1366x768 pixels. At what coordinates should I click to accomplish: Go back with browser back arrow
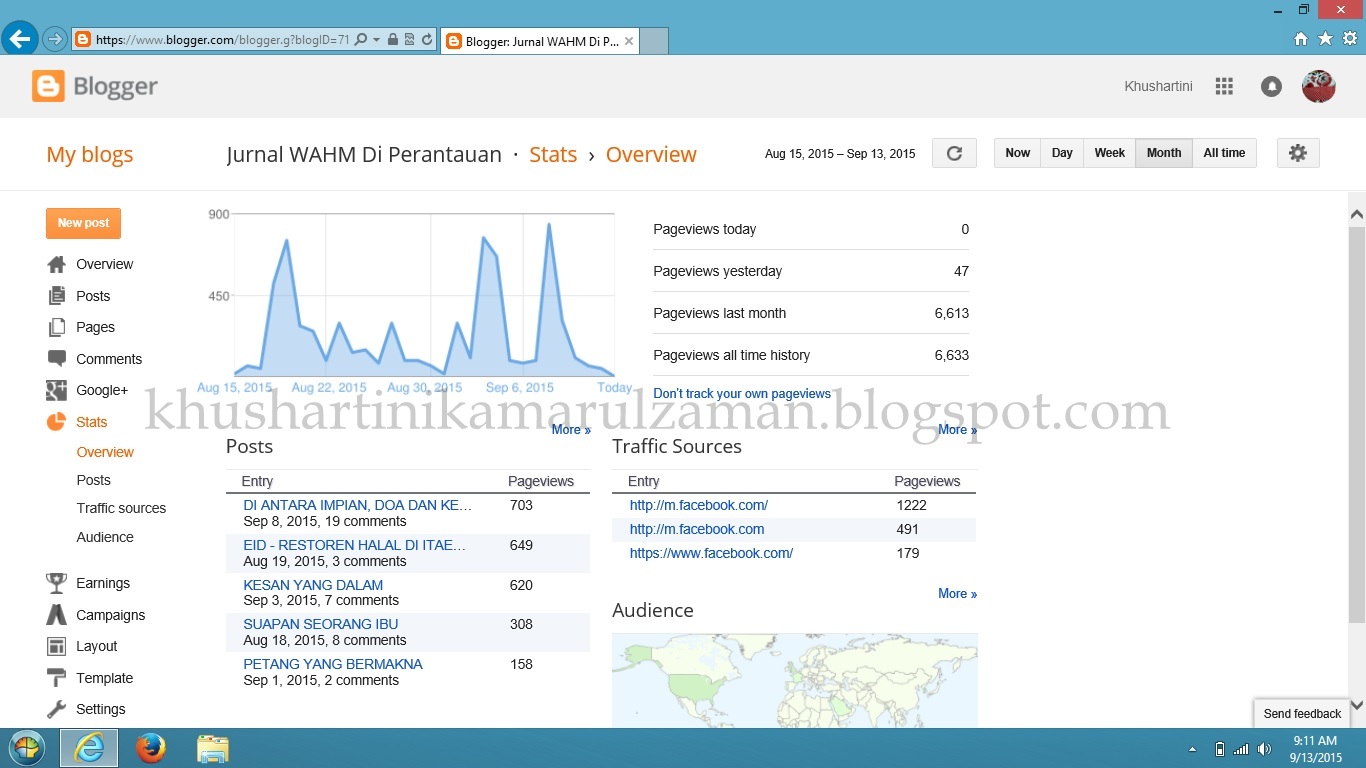[x=19, y=40]
